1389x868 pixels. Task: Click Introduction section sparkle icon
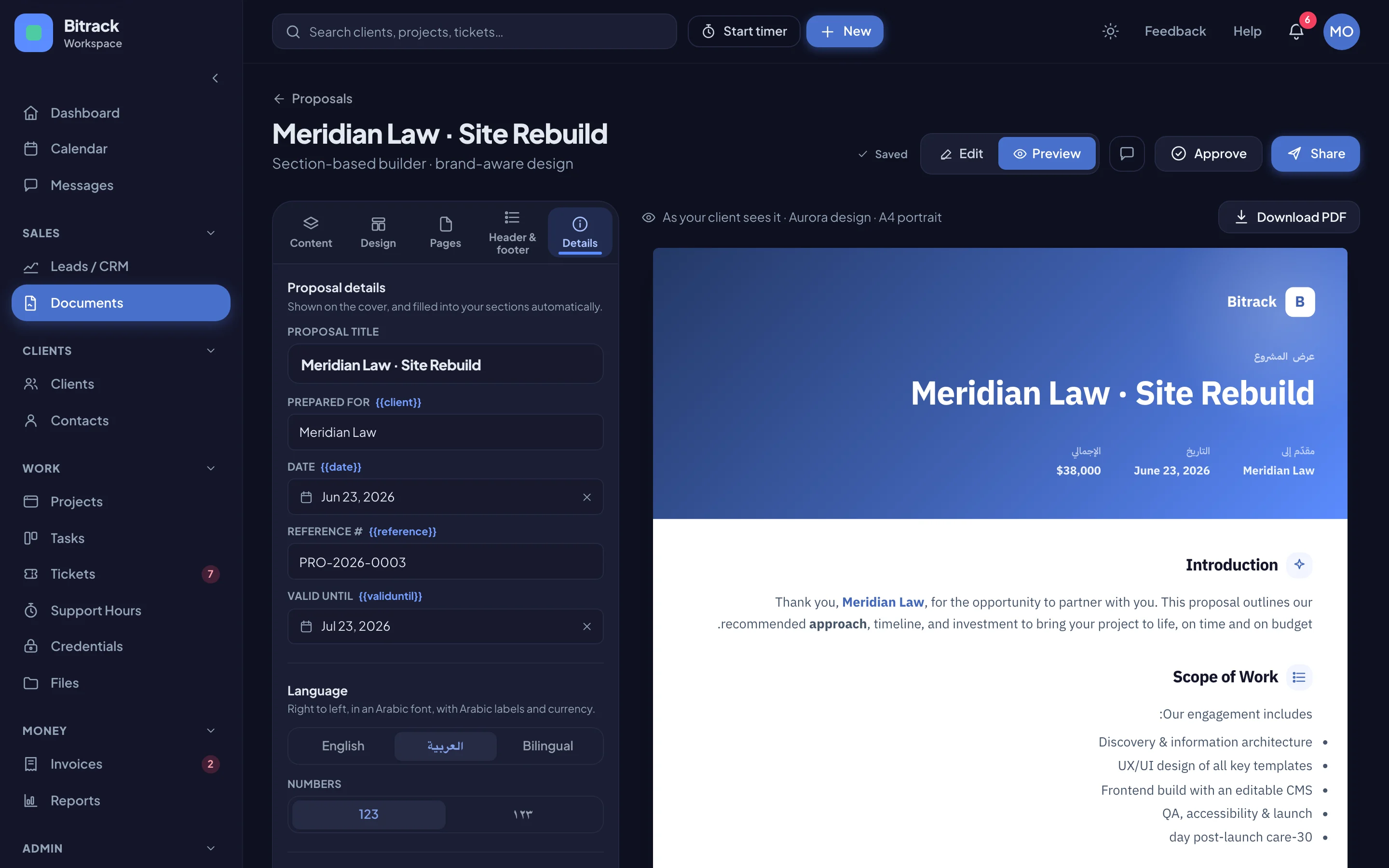click(1299, 565)
